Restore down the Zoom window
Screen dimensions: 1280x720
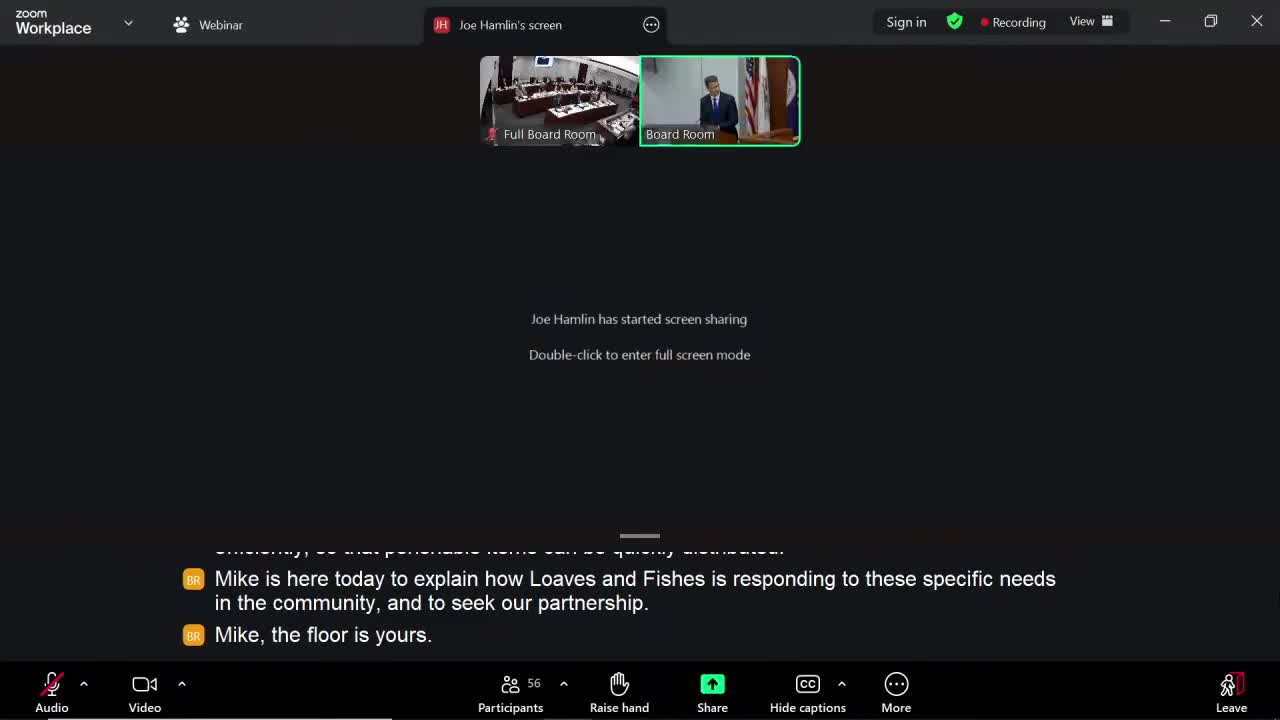pos(1211,21)
